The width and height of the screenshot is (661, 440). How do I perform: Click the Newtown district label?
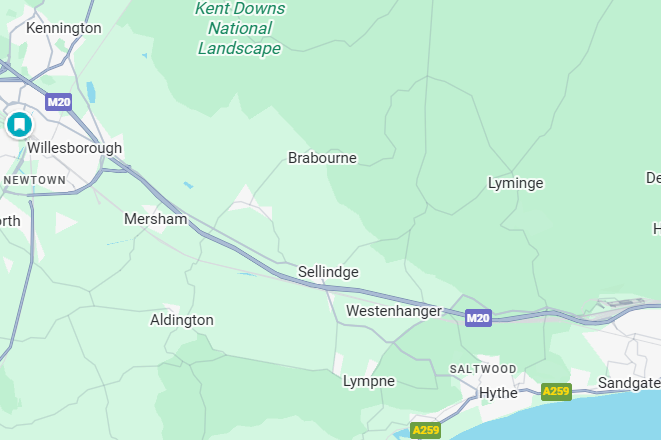(x=35, y=180)
